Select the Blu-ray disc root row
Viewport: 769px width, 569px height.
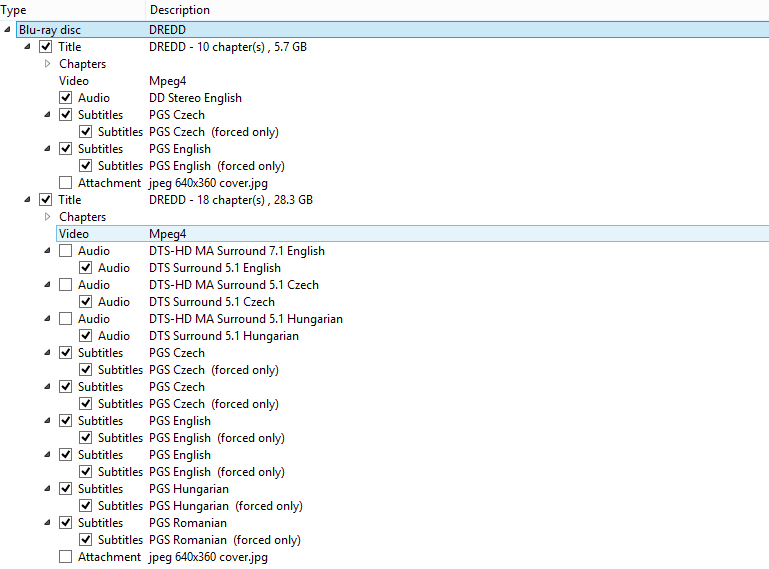pyautogui.click(x=392, y=30)
